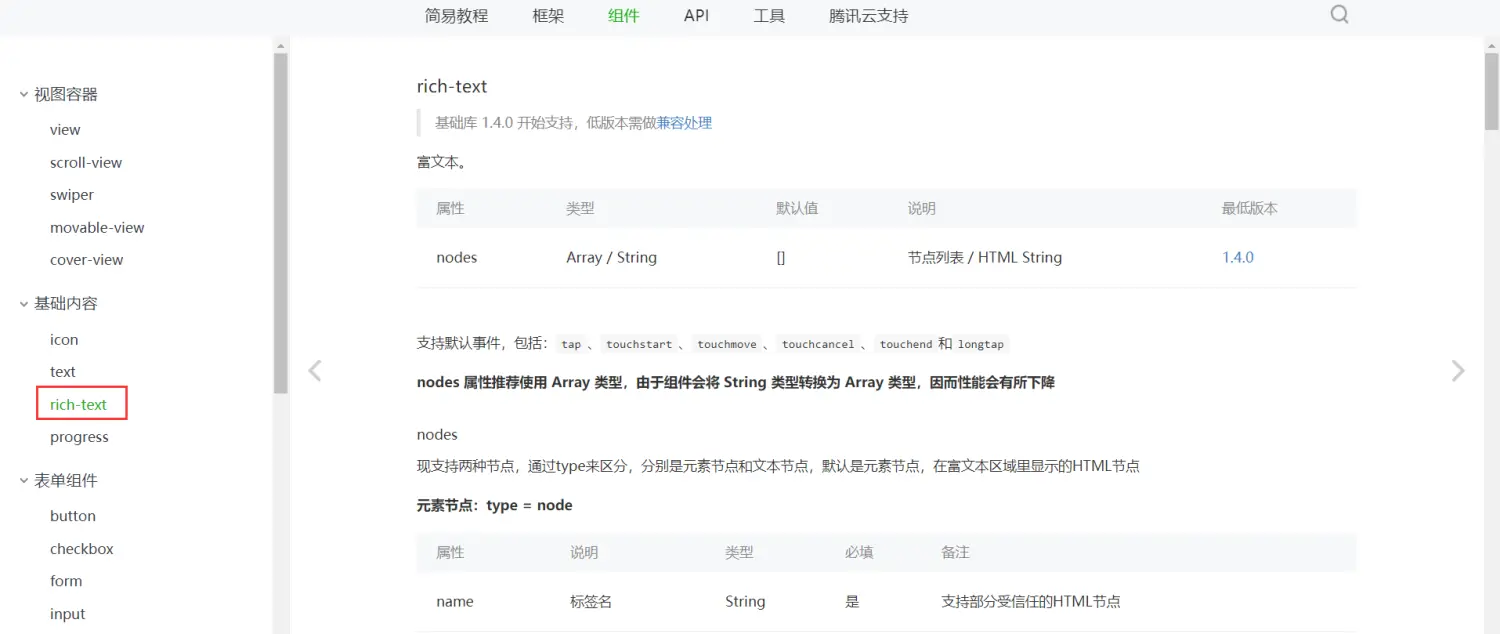Screen dimensions: 1500x634
Task: Go to next page arrow
Action: point(1458,371)
